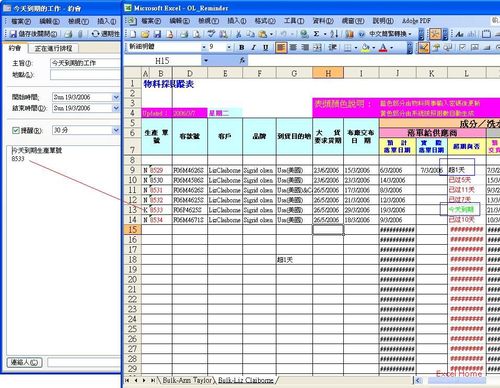Click the horizontal scrollbar left arrow in Excel

tap(418, 380)
